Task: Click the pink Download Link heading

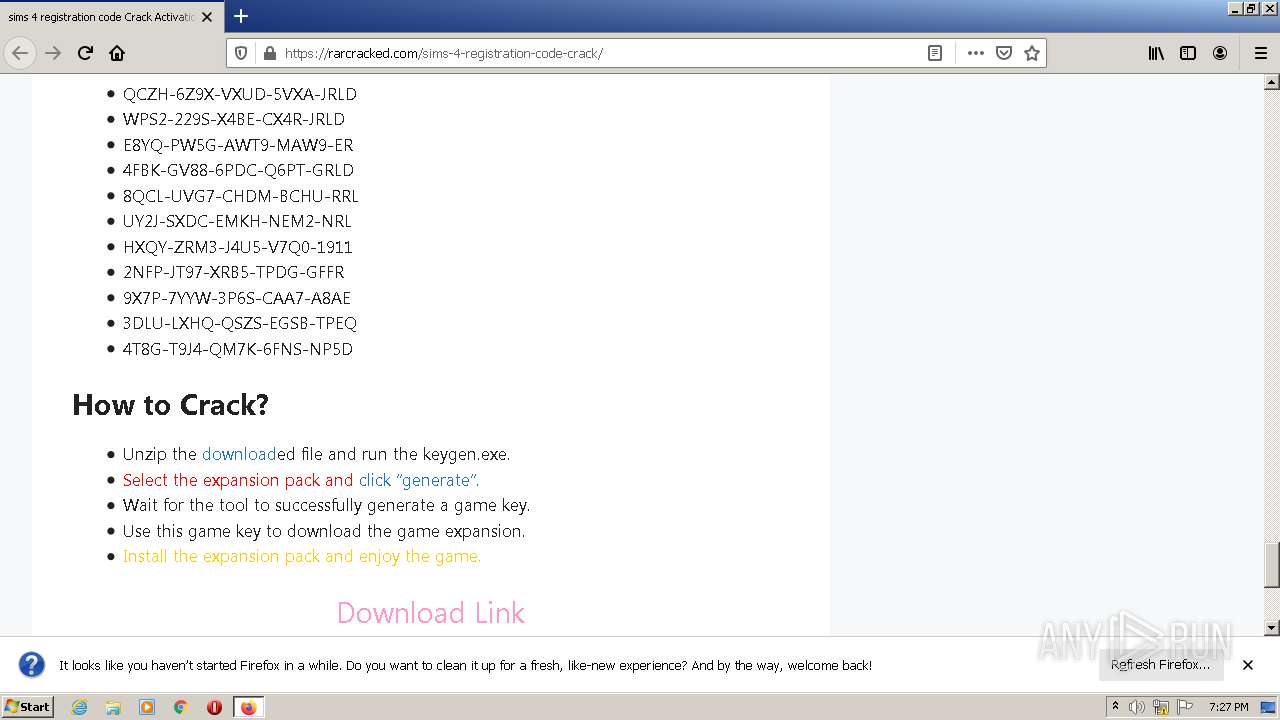Action: tap(431, 612)
